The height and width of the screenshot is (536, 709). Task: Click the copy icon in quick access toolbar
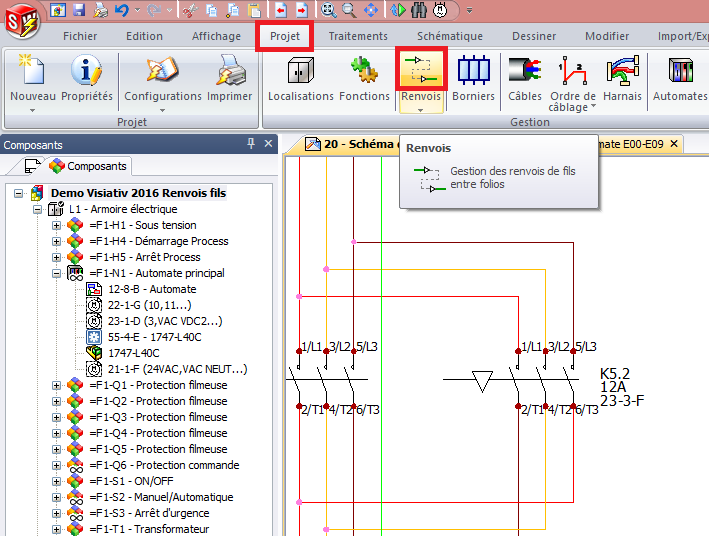tap(211, 10)
